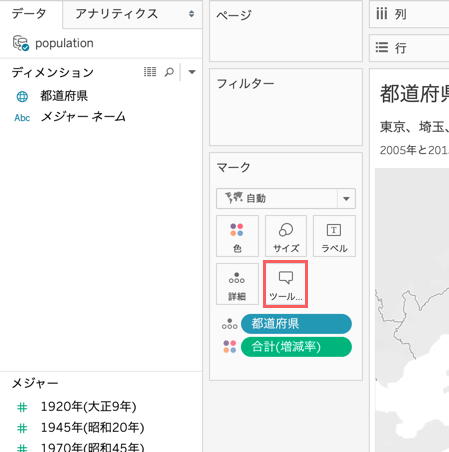Click the 東京、埼玉 subtitle text
Screen dimensions: 449x452
point(414,127)
